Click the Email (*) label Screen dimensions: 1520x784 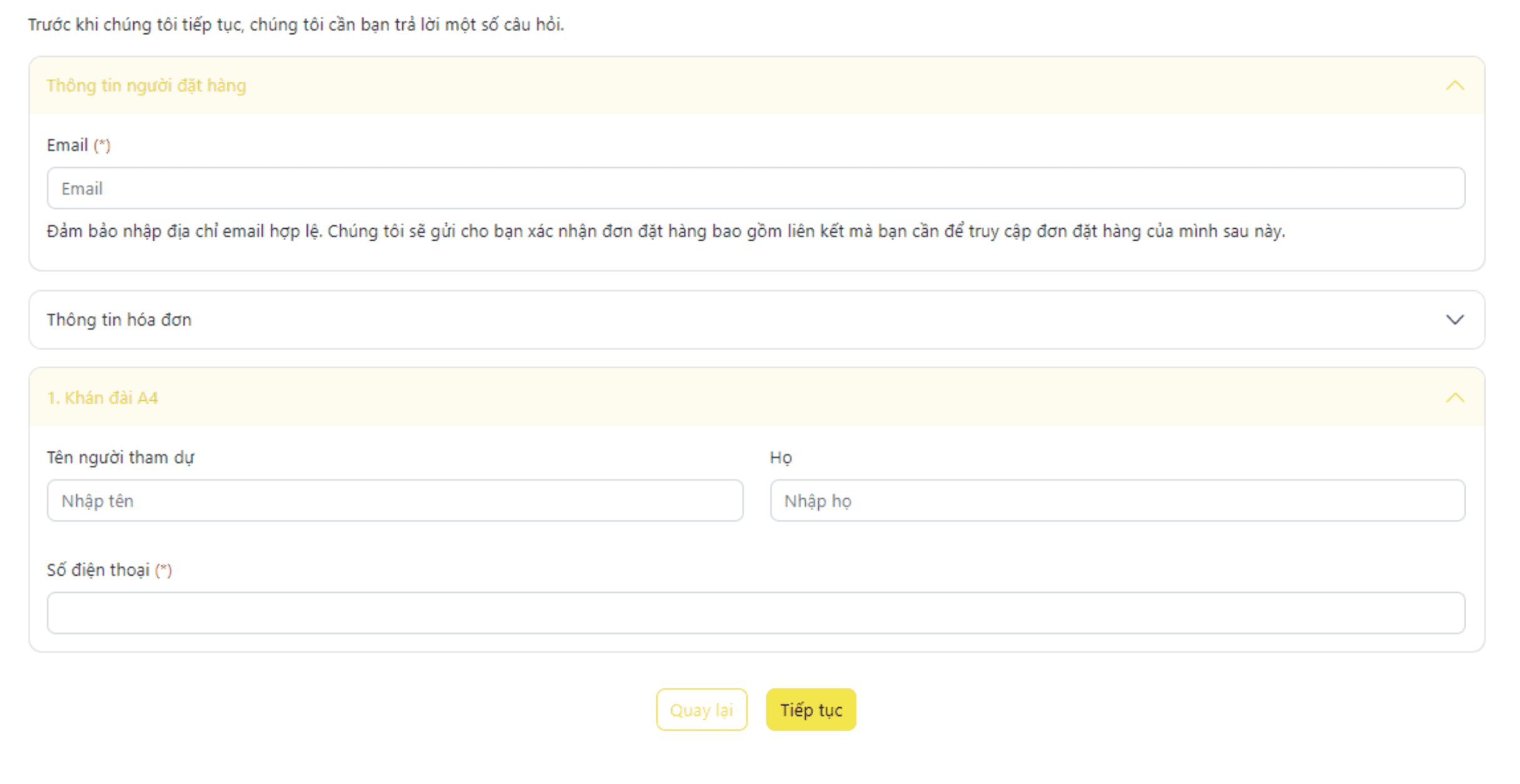click(79, 145)
